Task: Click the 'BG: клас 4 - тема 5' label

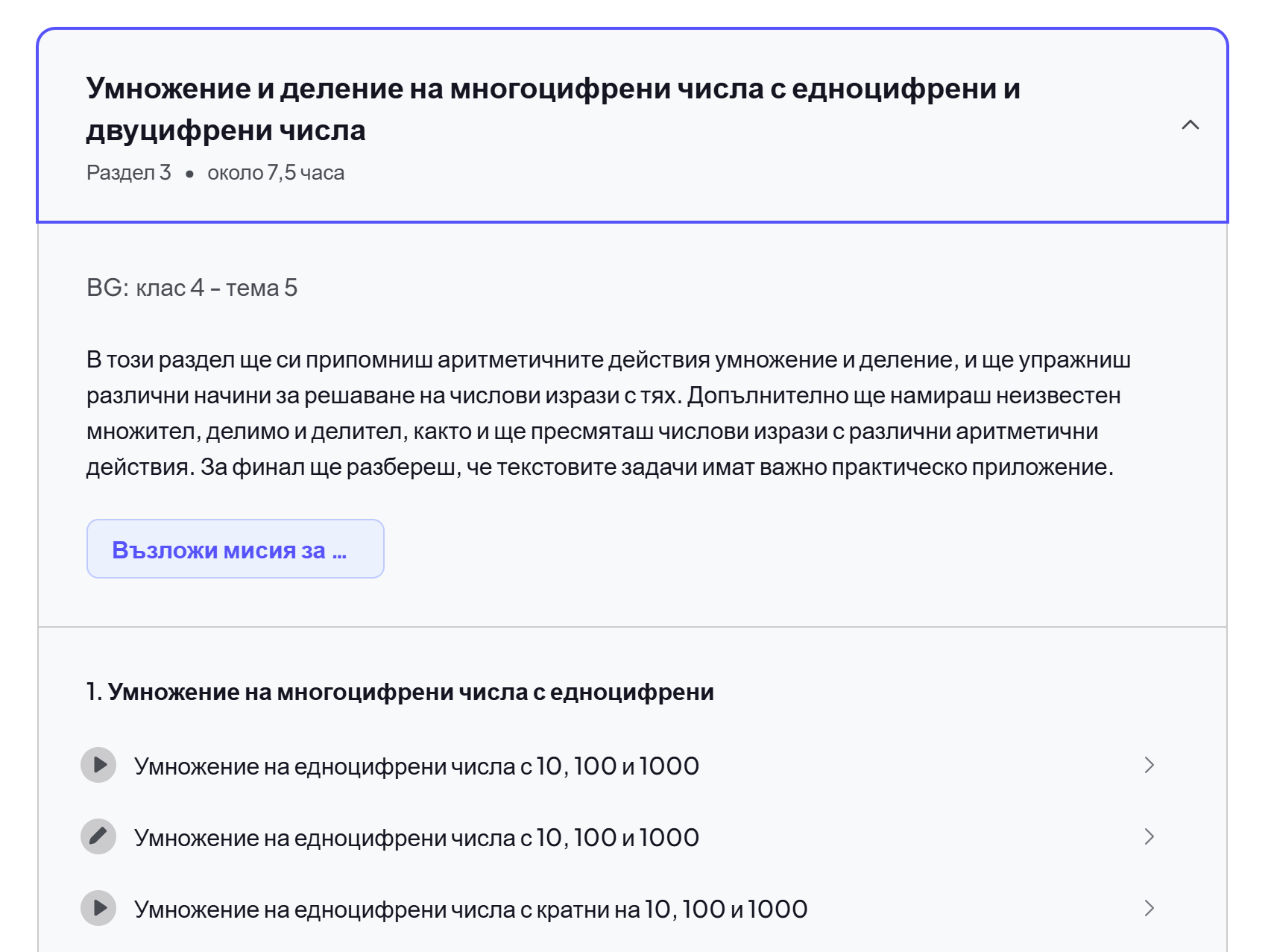Action: pyautogui.click(x=192, y=288)
